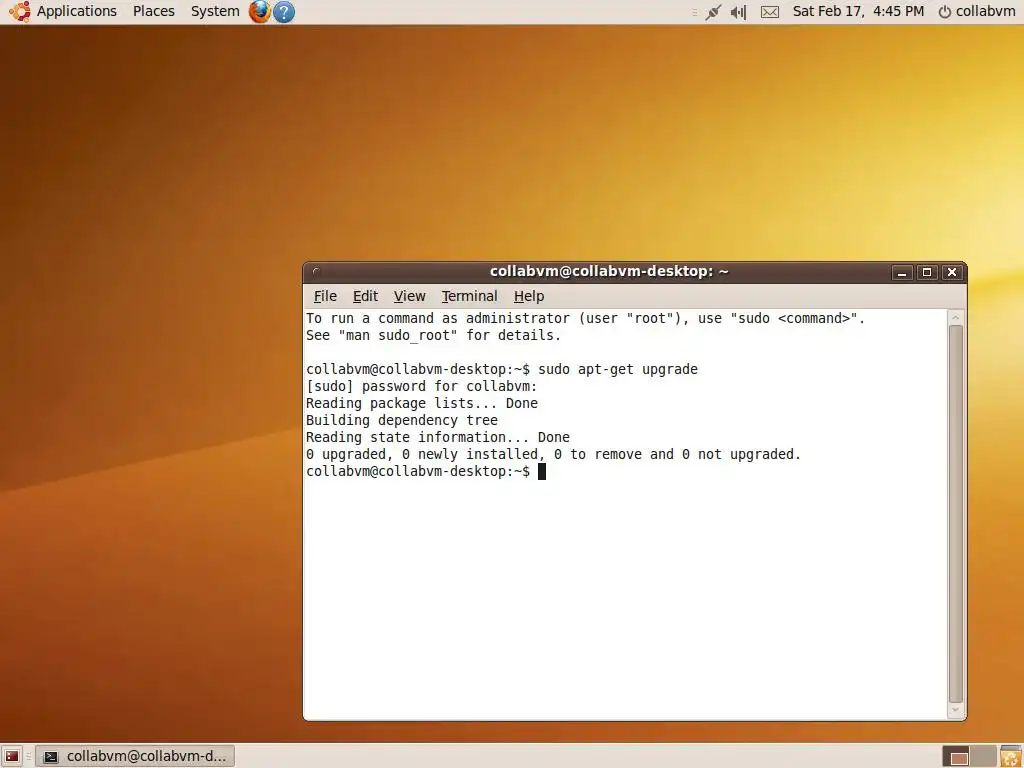Viewport: 1024px width, 768px height.
Task: Launch Firefox from the top panel
Action: coord(260,12)
